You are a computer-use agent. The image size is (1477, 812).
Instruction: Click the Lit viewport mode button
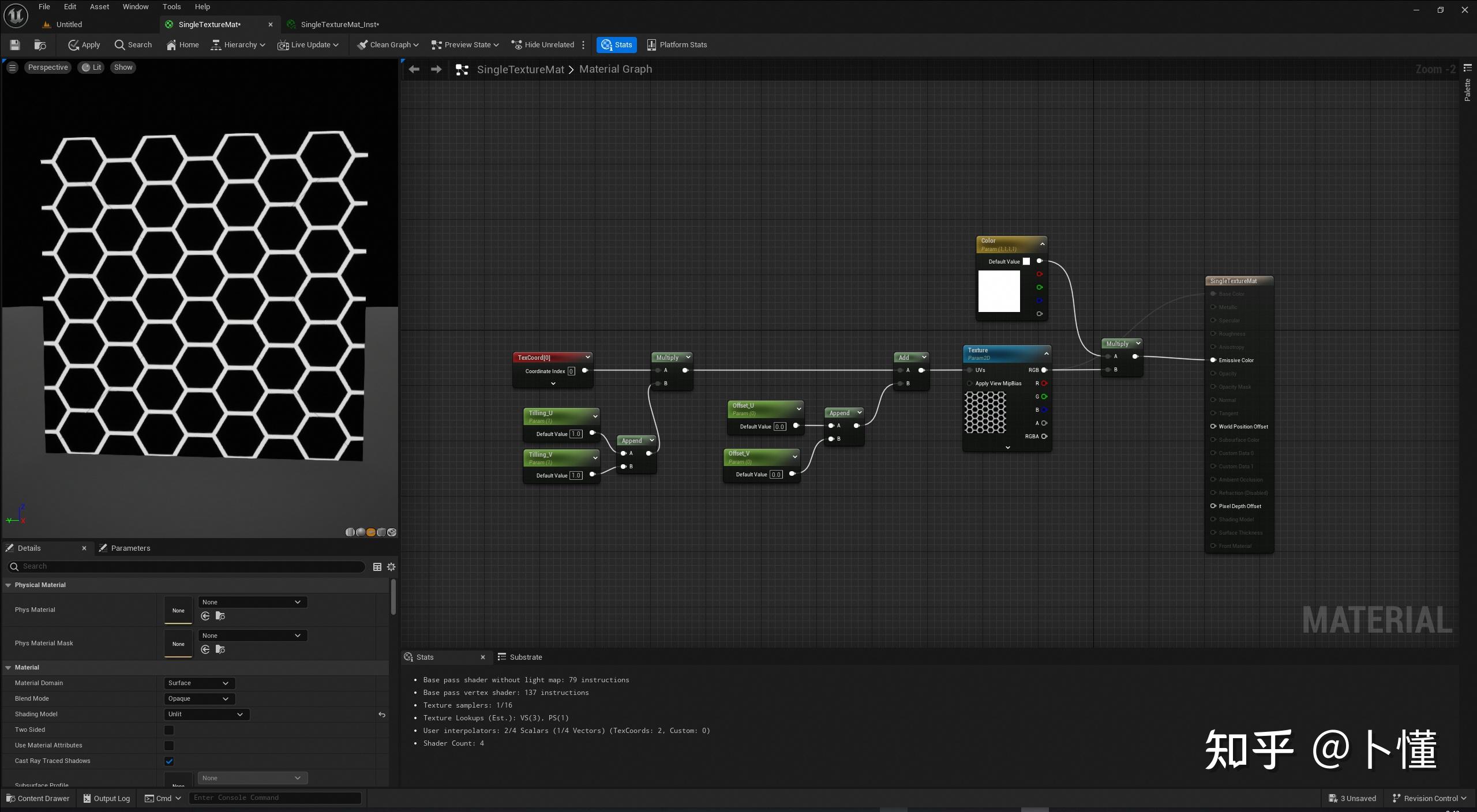[91, 67]
